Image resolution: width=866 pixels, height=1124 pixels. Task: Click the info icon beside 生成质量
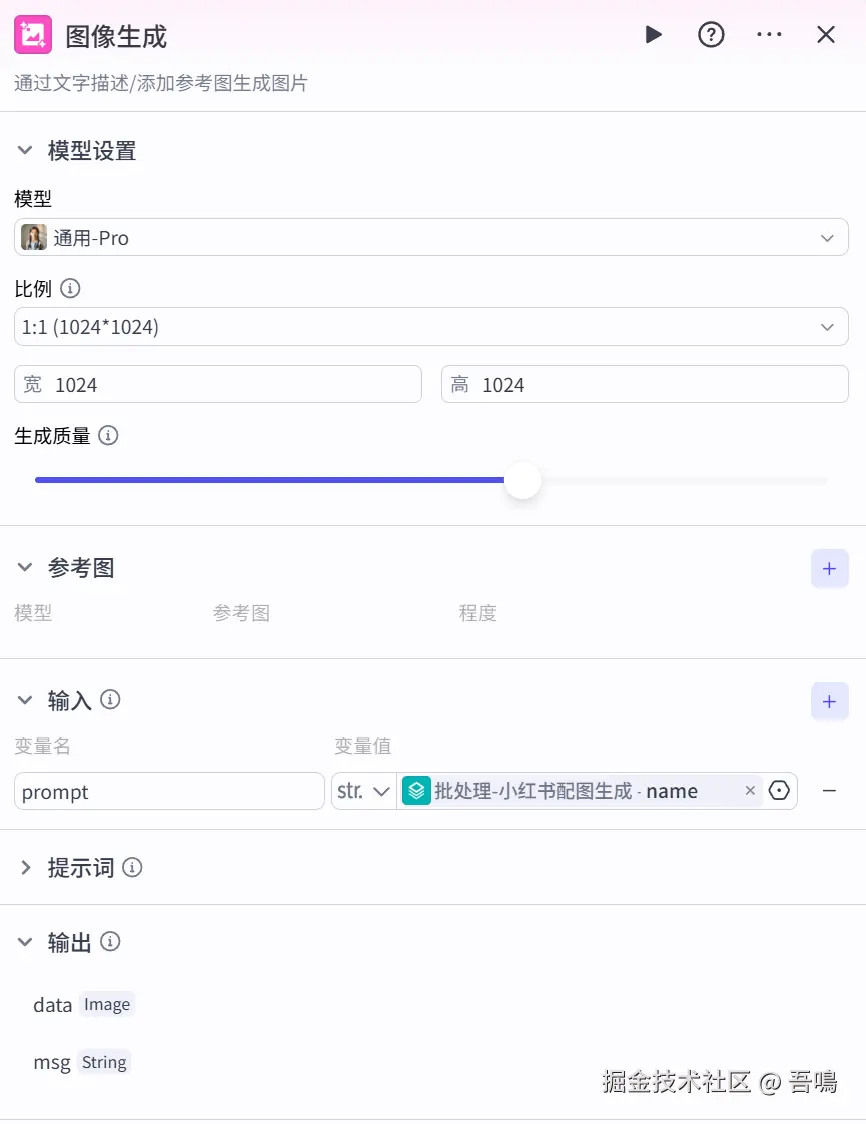[x=108, y=435]
